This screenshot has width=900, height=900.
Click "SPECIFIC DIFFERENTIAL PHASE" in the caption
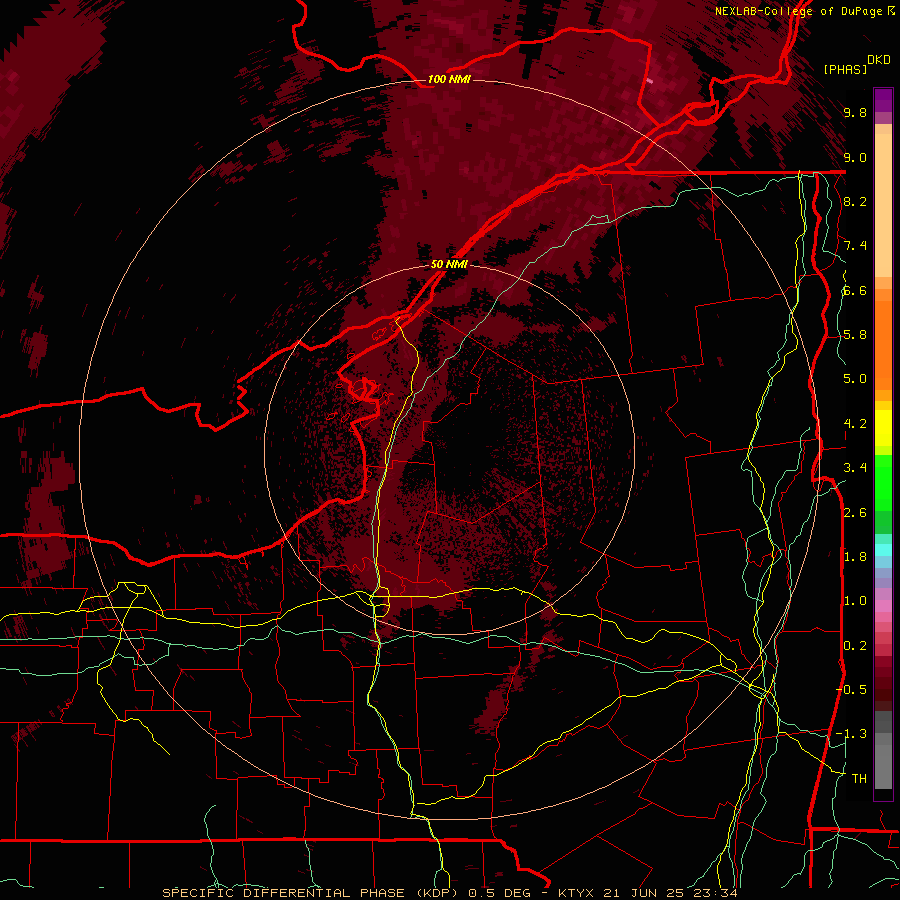pos(283,893)
